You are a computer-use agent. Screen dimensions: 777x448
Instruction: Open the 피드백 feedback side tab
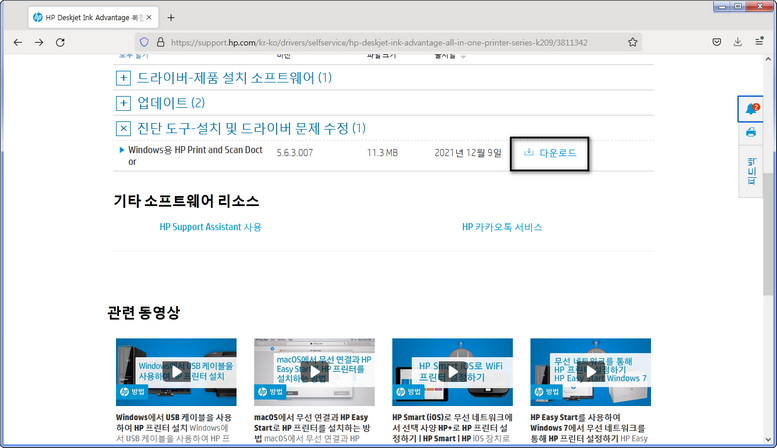[751, 171]
